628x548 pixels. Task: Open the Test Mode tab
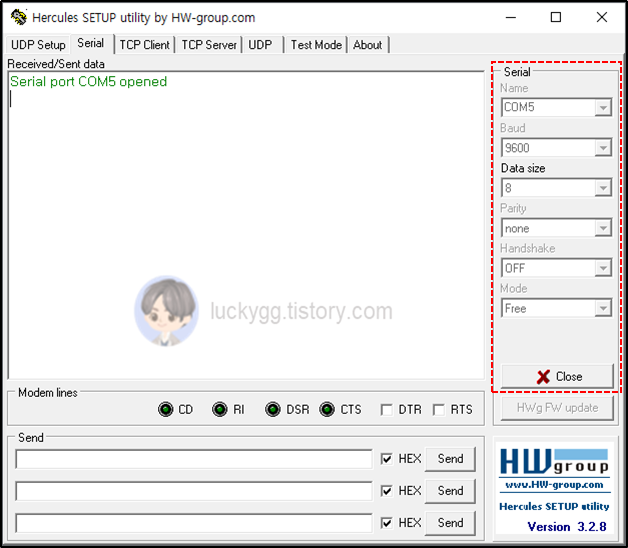click(x=316, y=44)
